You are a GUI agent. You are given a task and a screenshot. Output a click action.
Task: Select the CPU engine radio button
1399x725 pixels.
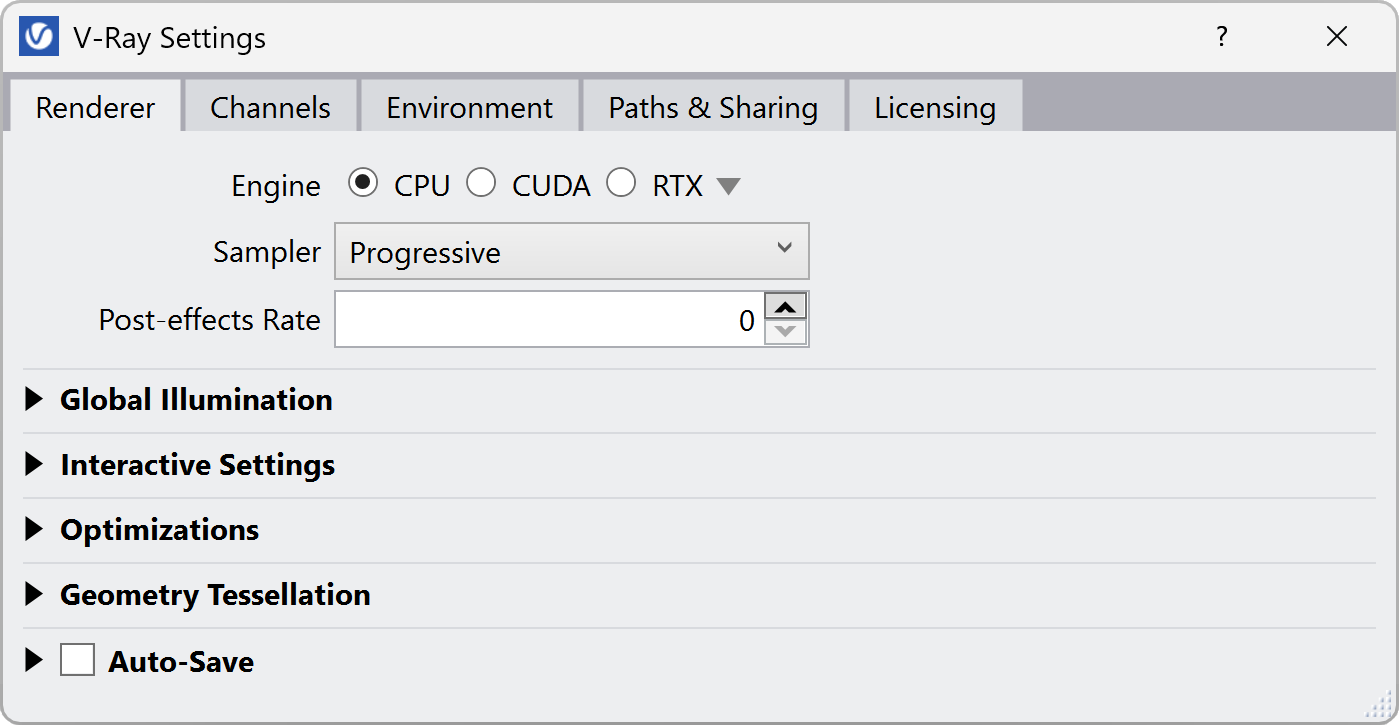click(363, 183)
